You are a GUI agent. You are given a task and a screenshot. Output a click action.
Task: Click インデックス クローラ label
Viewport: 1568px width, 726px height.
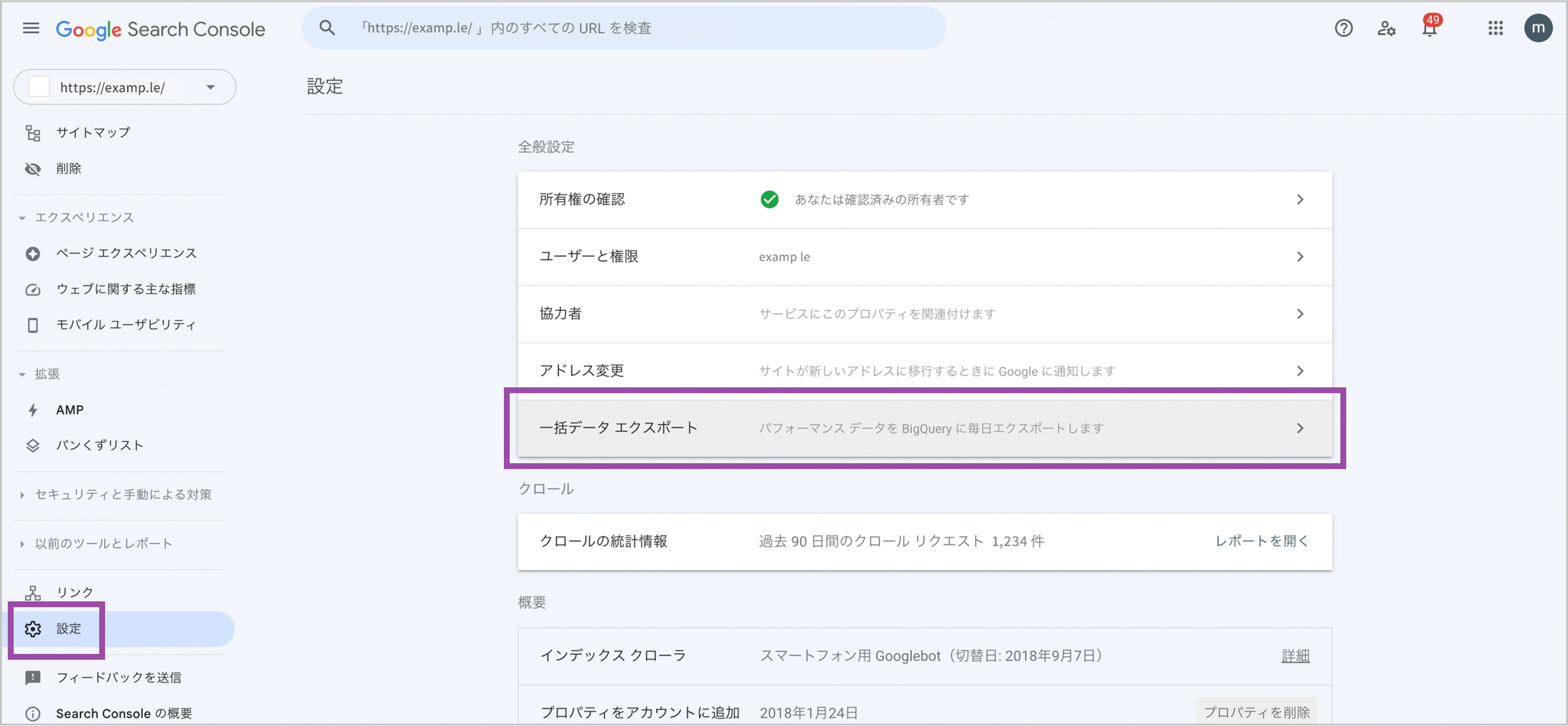(x=613, y=655)
